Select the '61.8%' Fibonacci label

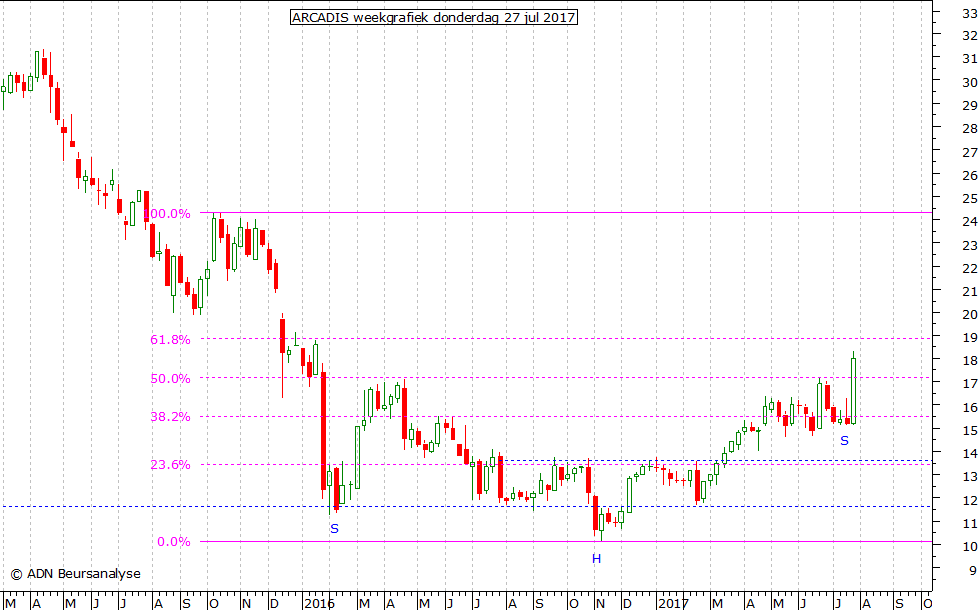tap(170, 339)
